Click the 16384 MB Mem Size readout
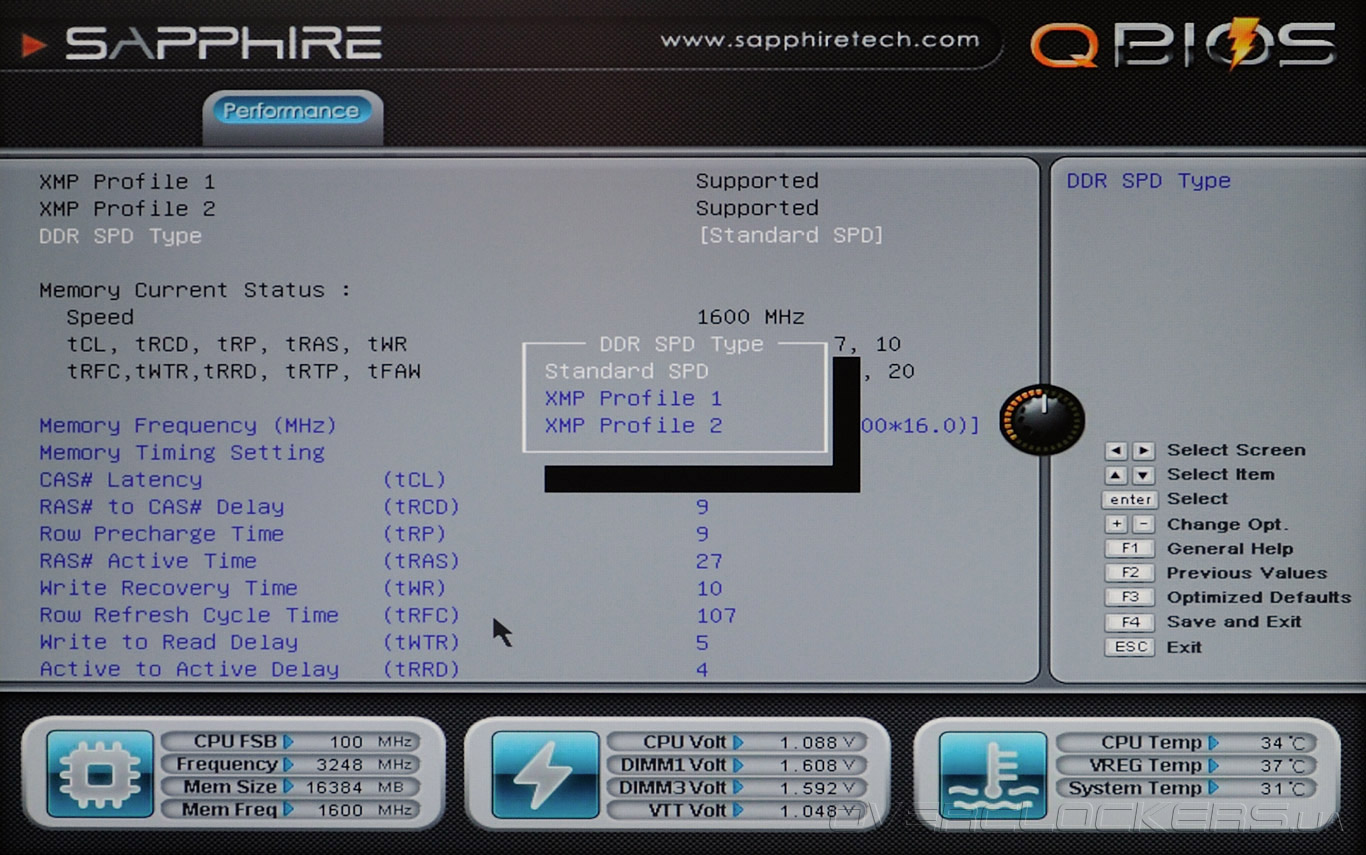This screenshot has height=855, width=1366. click(x=355, y=788)
